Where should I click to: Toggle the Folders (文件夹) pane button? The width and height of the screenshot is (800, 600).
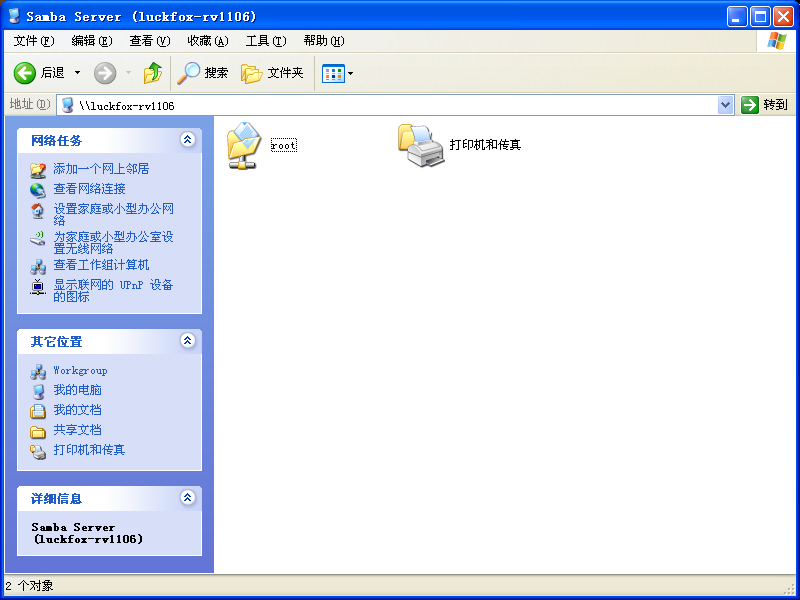click(272, 73)
